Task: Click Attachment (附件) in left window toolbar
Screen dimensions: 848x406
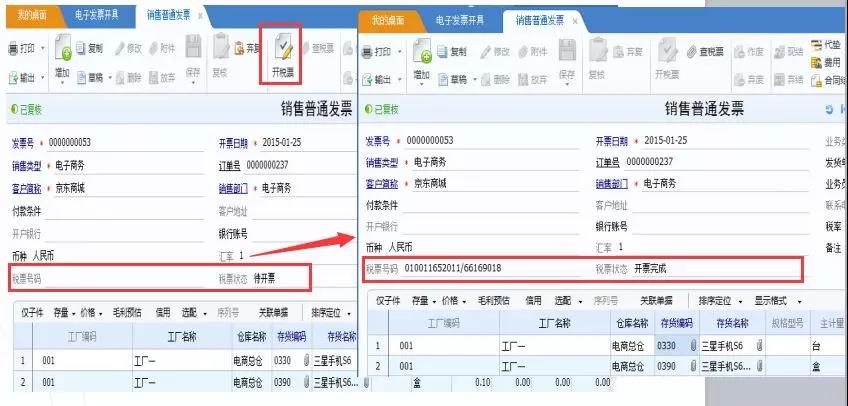Action: click(x=162, y=48)
